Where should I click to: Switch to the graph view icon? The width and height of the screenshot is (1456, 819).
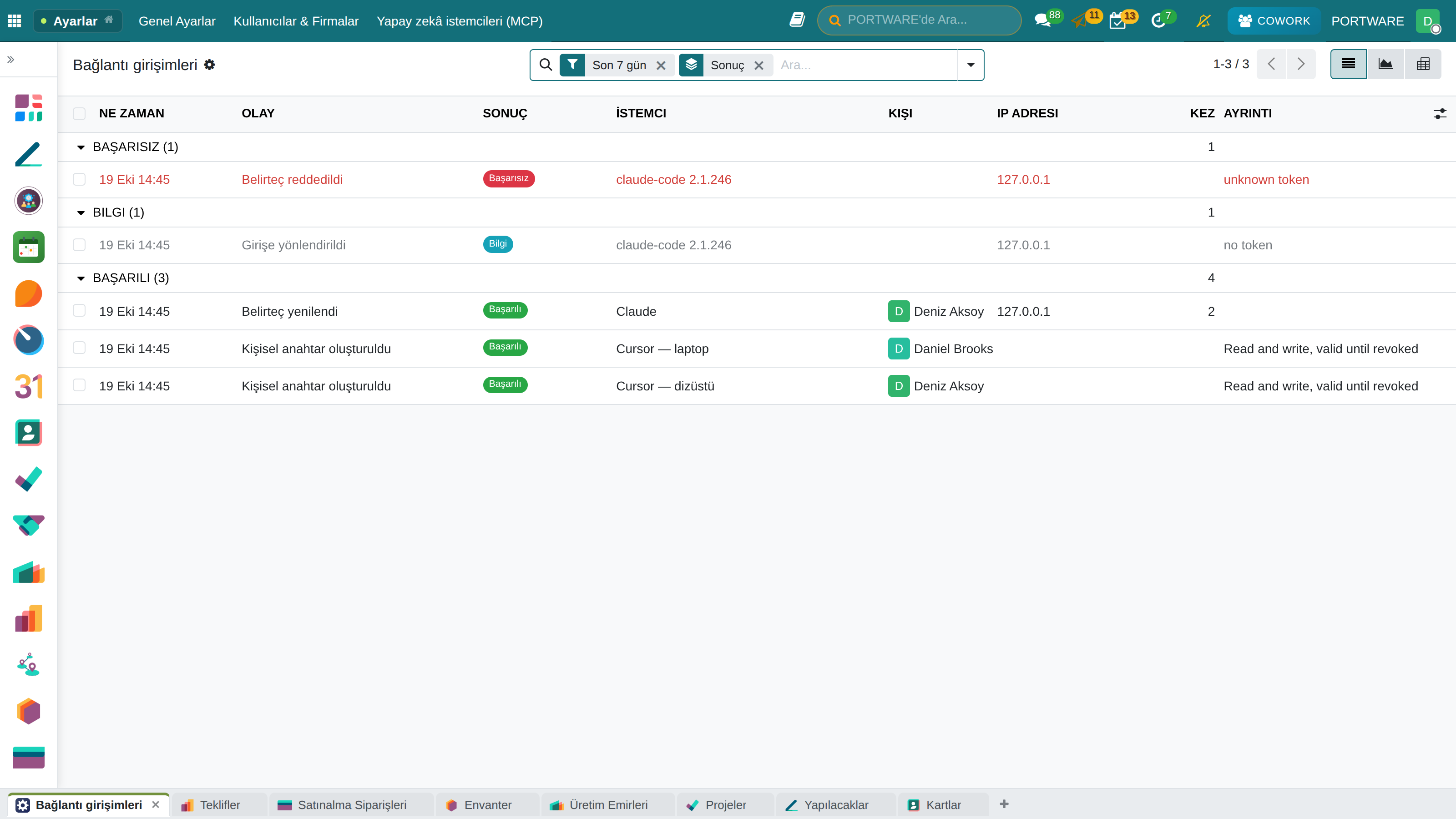click(x=1385, y=64)
